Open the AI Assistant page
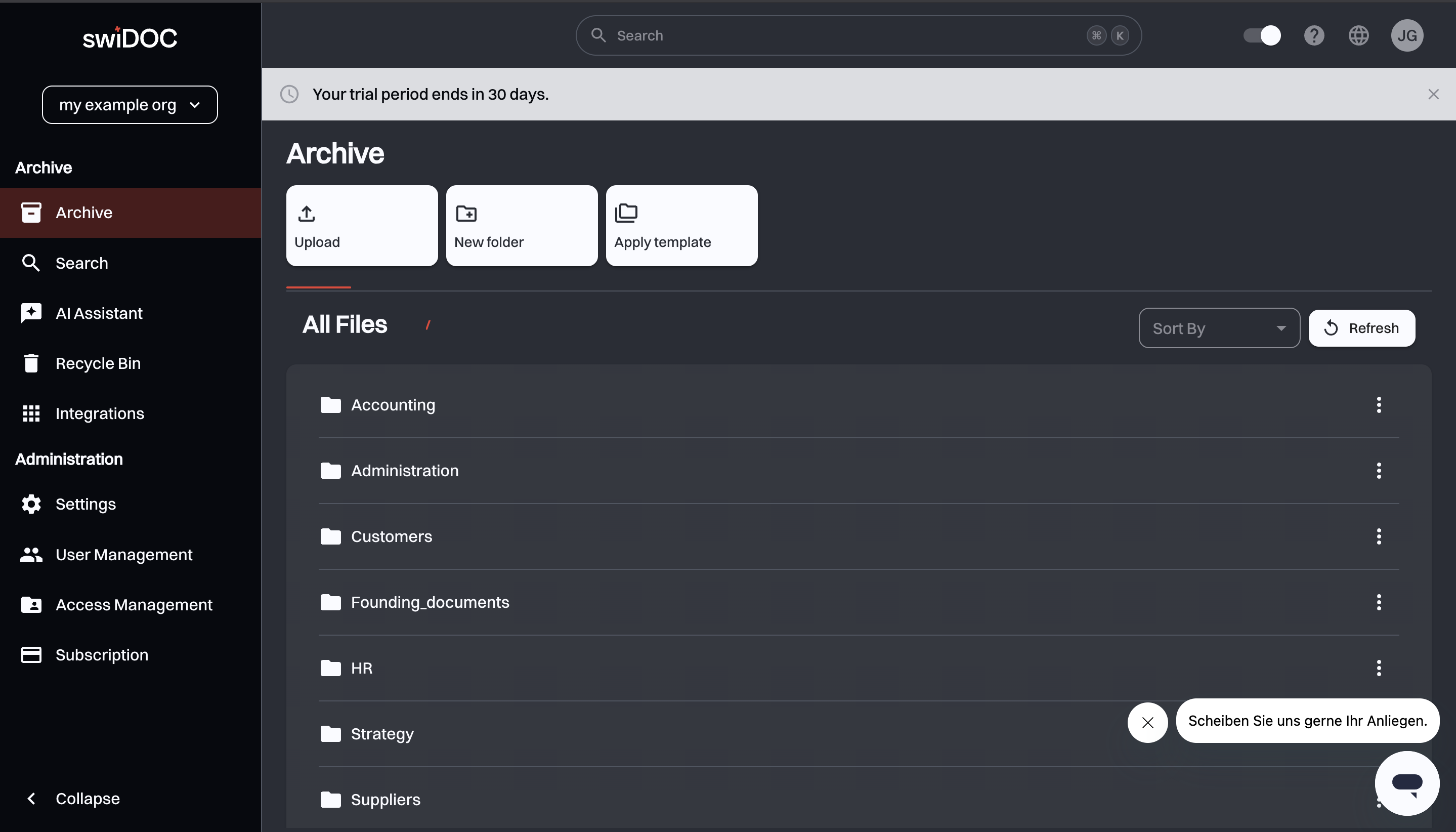The height and width of the screenshot is (832, 1456). pyautogui.click(x=130, y=313)
